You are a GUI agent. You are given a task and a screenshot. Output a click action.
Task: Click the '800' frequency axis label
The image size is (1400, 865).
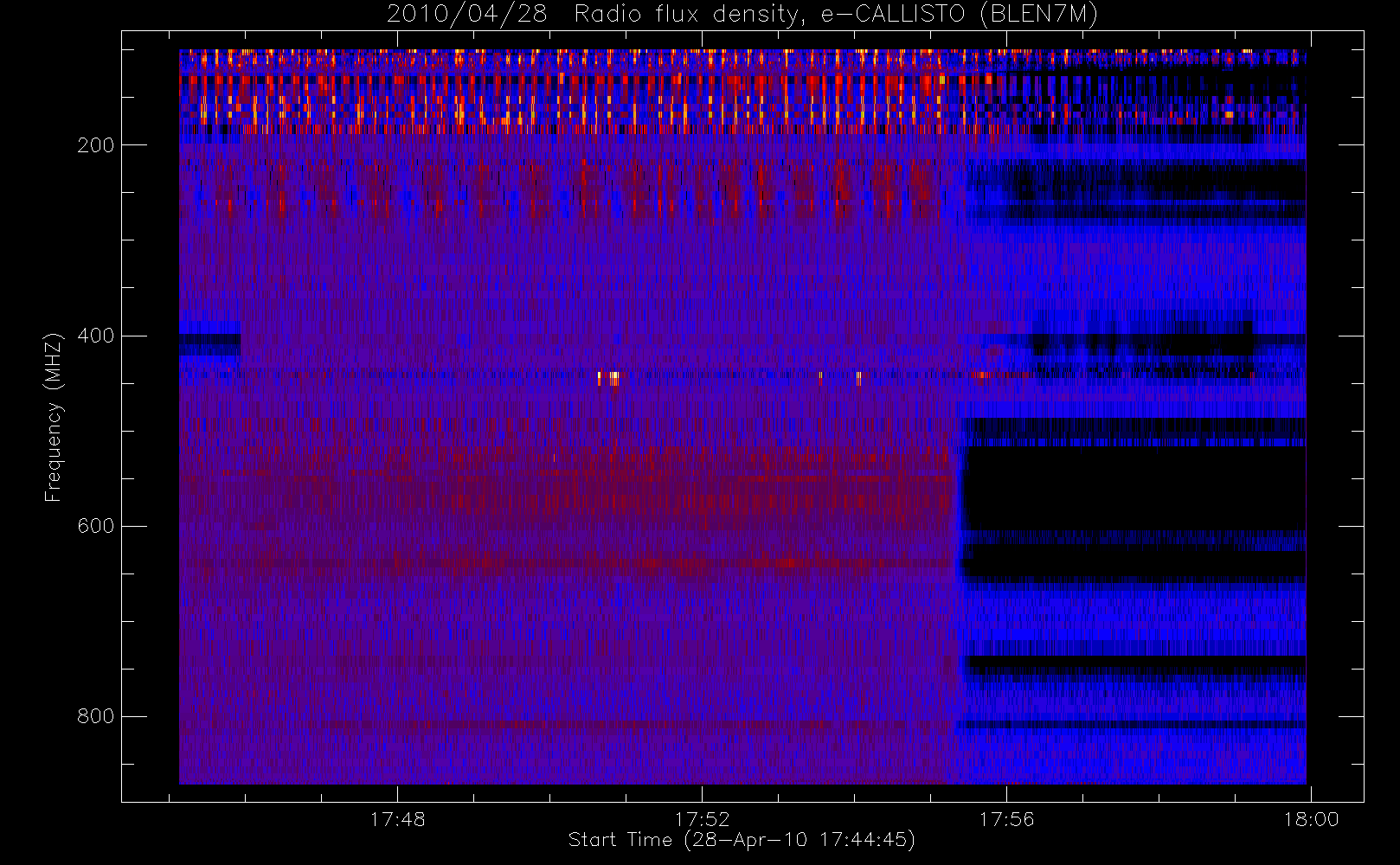coord(95,716)
